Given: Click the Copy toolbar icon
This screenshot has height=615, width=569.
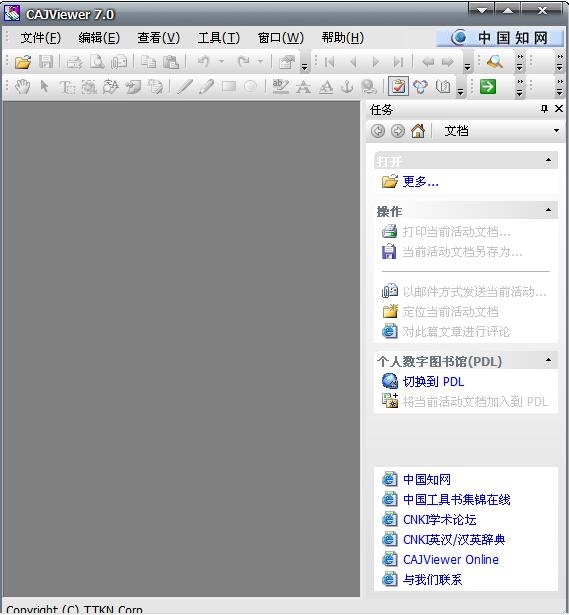Looking at the screenshot, I should pyautogui.click(x=149, y=62).
